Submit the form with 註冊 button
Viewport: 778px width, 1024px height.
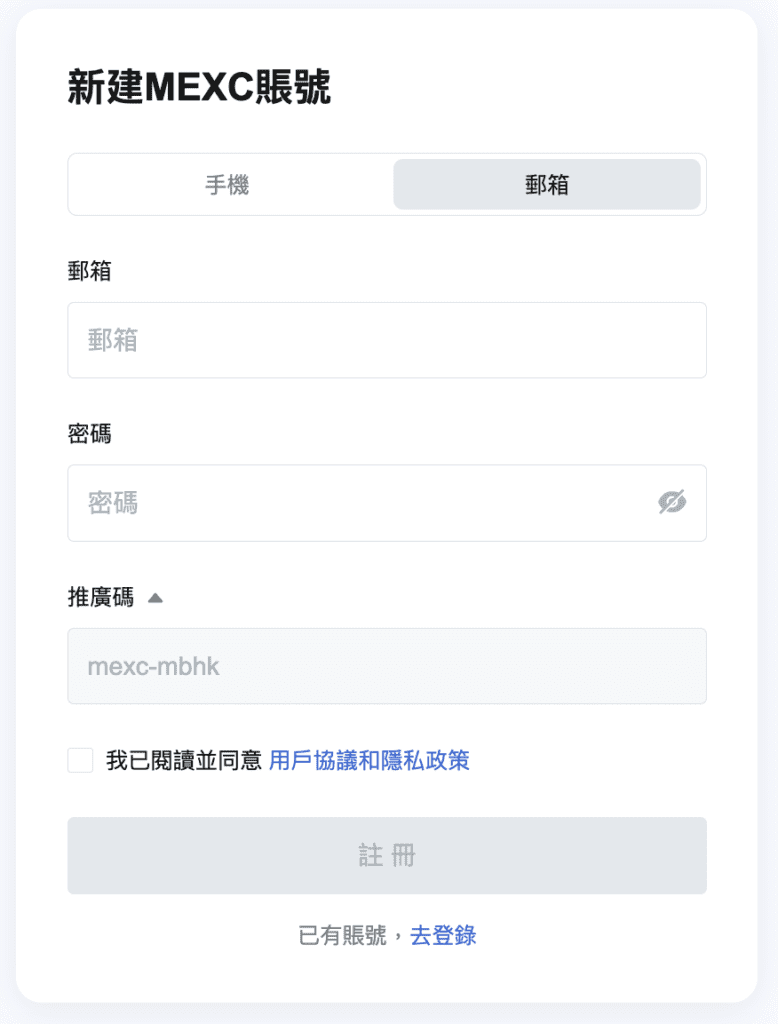387,856
